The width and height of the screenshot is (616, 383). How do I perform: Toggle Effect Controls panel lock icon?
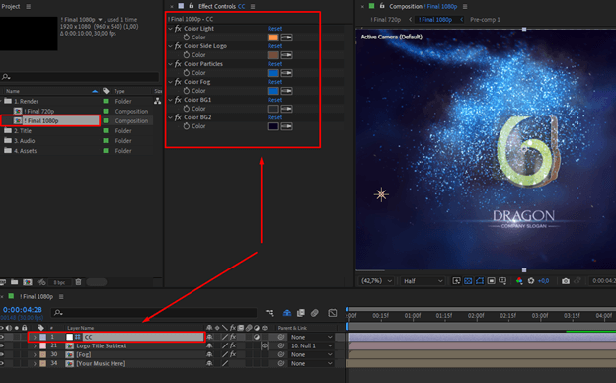tap(191, 6)
